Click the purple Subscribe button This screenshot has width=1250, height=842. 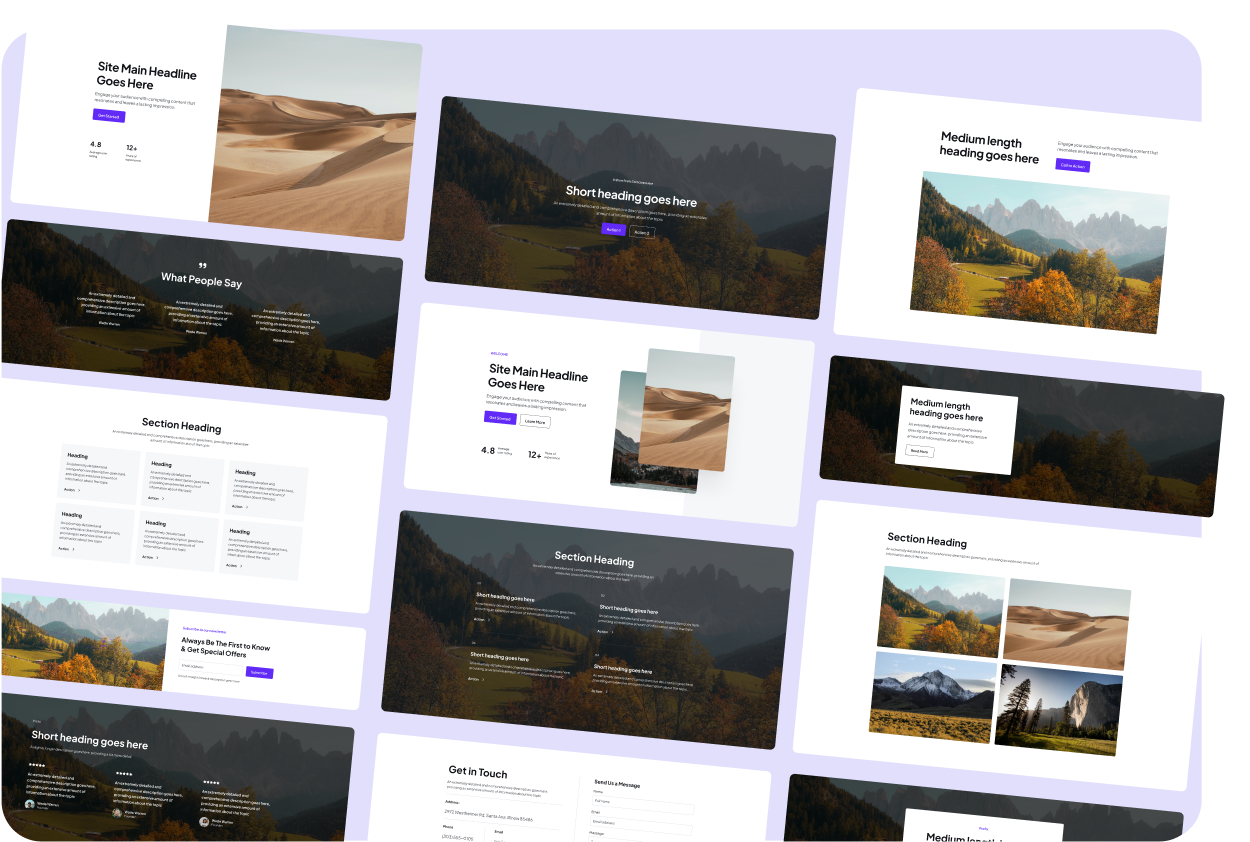click(259, 672)
